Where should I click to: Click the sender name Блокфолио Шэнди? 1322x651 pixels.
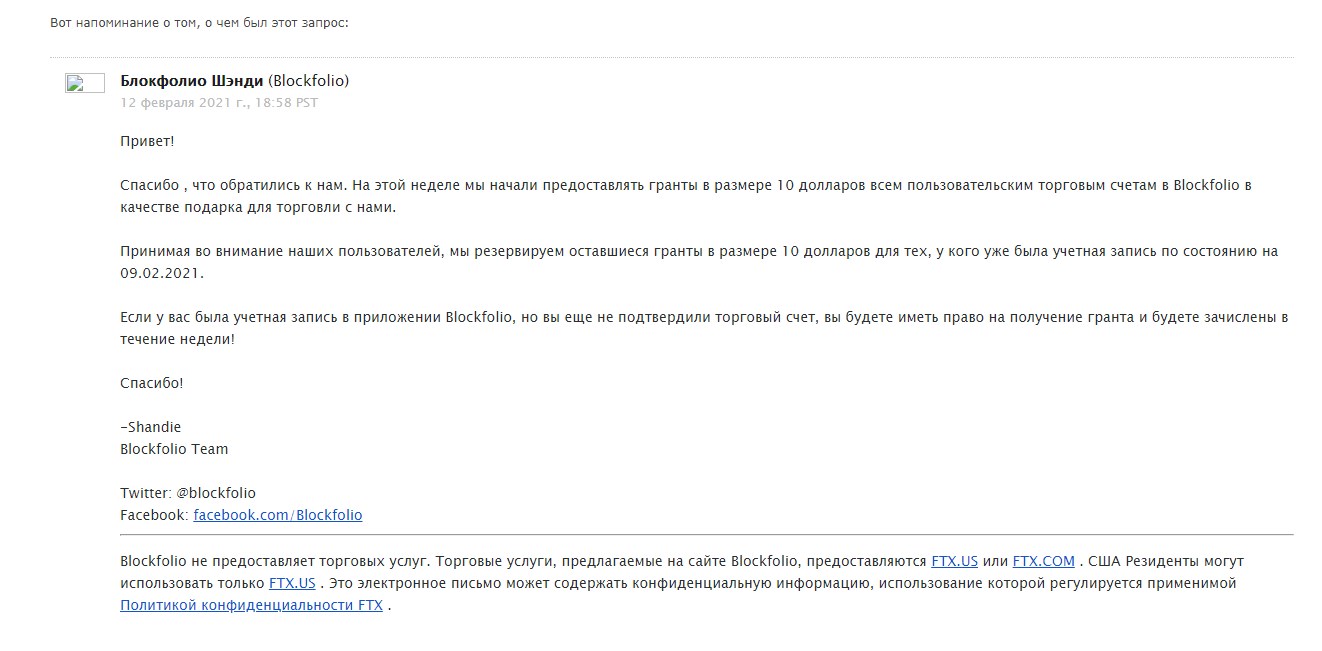pyautogui.click(x=192, y=81)
